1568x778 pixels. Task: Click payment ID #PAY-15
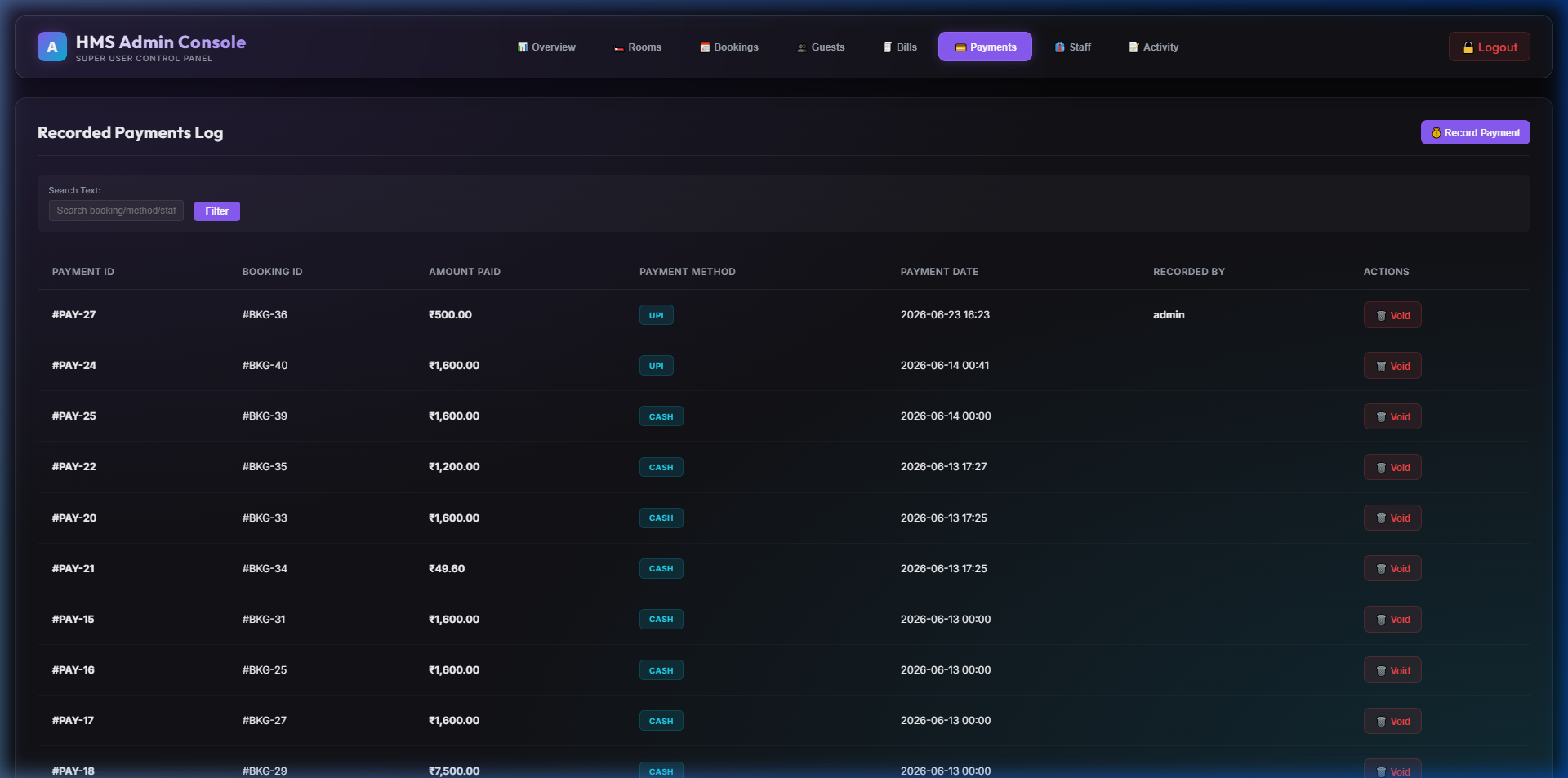pyautogui.click(x=73, y=619)
